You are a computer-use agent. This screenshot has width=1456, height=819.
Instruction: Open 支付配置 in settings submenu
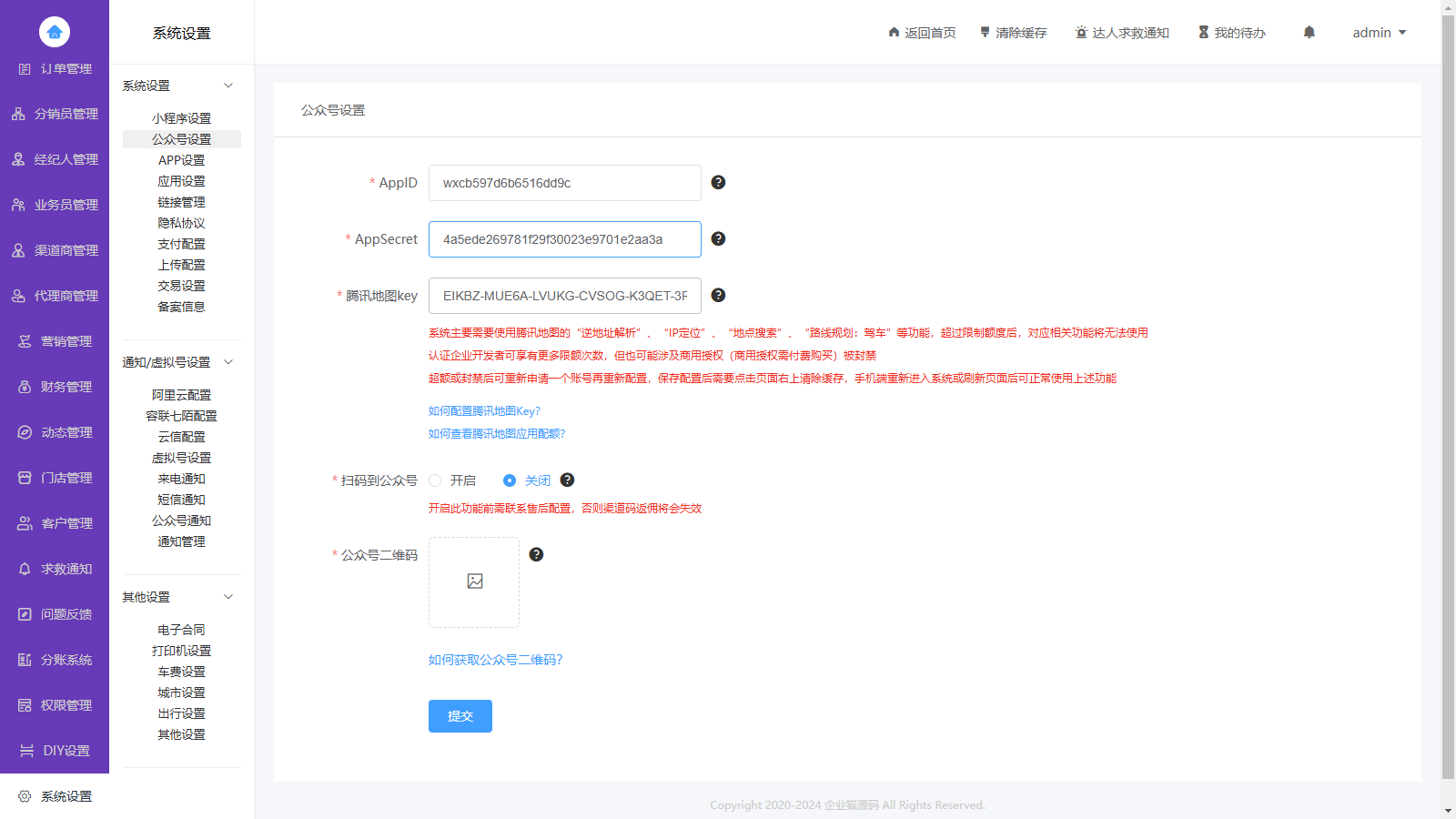181,244
